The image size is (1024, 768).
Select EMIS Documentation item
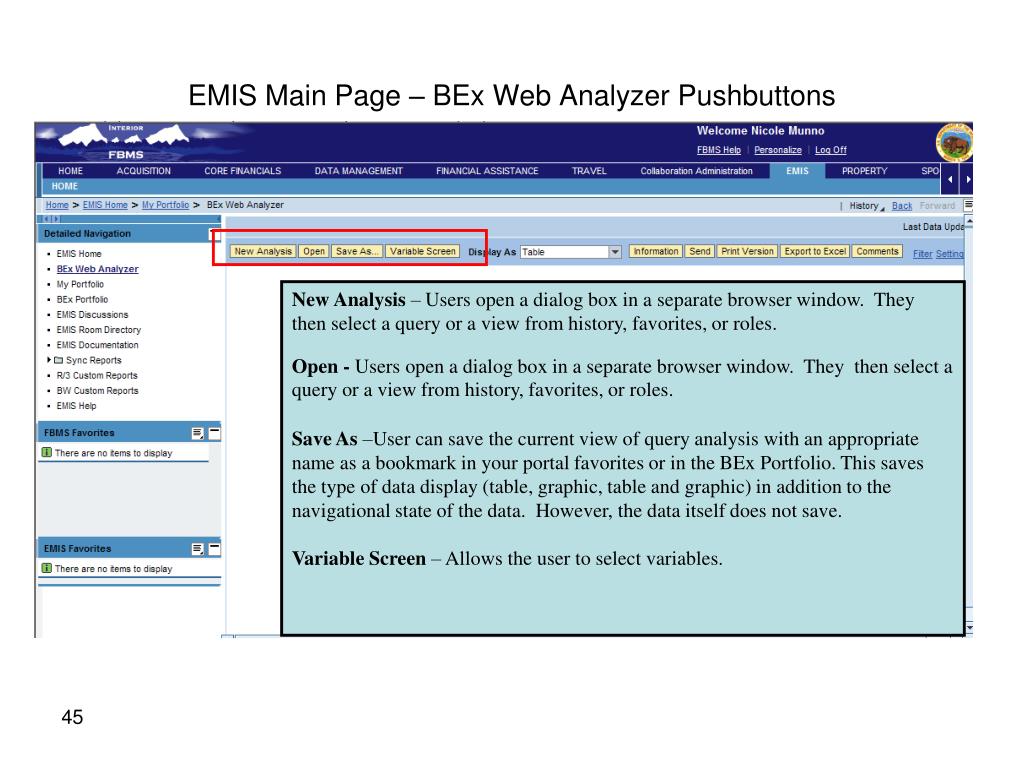click(x=97, y=345)
